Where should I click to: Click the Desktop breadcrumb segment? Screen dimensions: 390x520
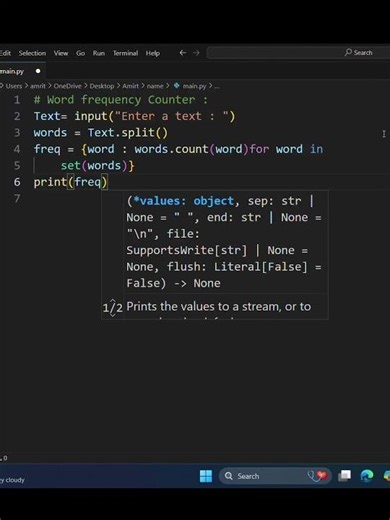102,86
